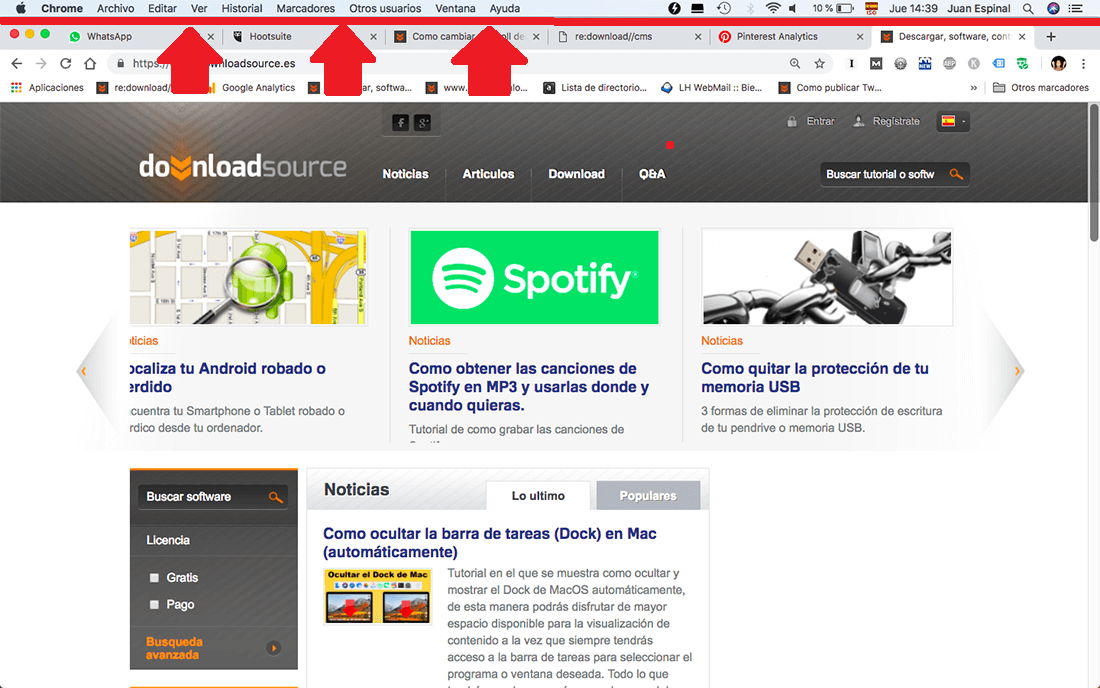This screenshot has height=688, width=1100.
Task: Open the Otros marcadores folder
Action: pyautogui.click(x=1041, y=88)
